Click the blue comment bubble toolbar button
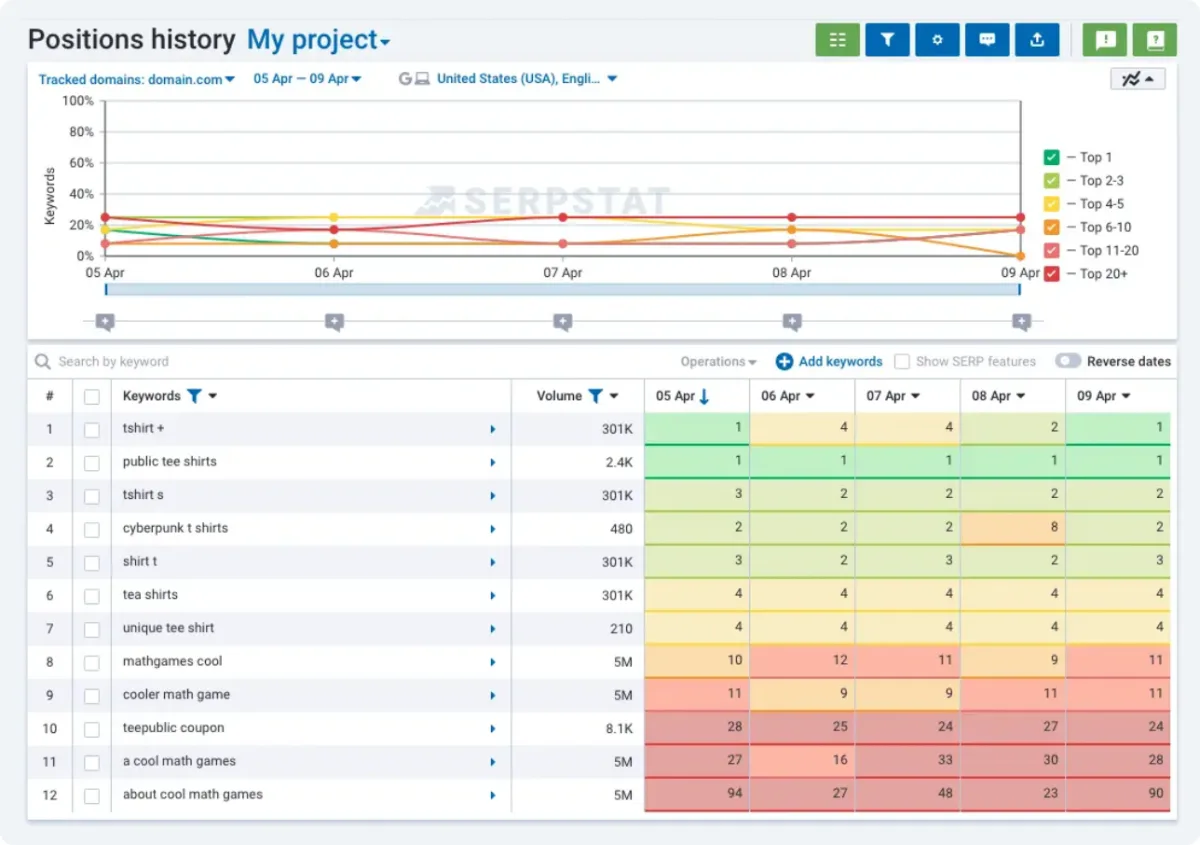This screenshot has width=1200, height=845. 987,40
